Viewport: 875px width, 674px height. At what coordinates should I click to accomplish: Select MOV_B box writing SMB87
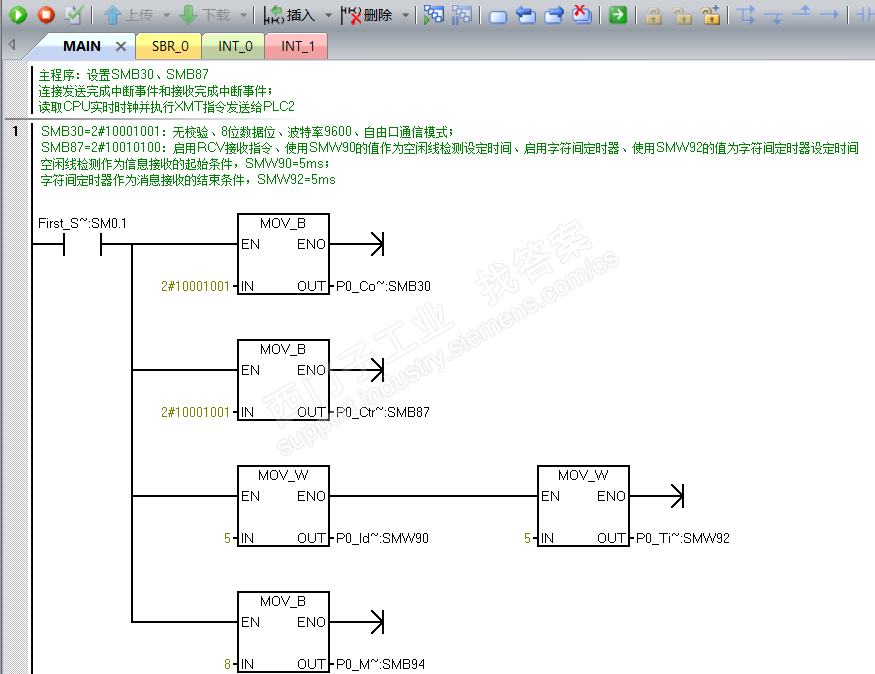pos(283,380)
